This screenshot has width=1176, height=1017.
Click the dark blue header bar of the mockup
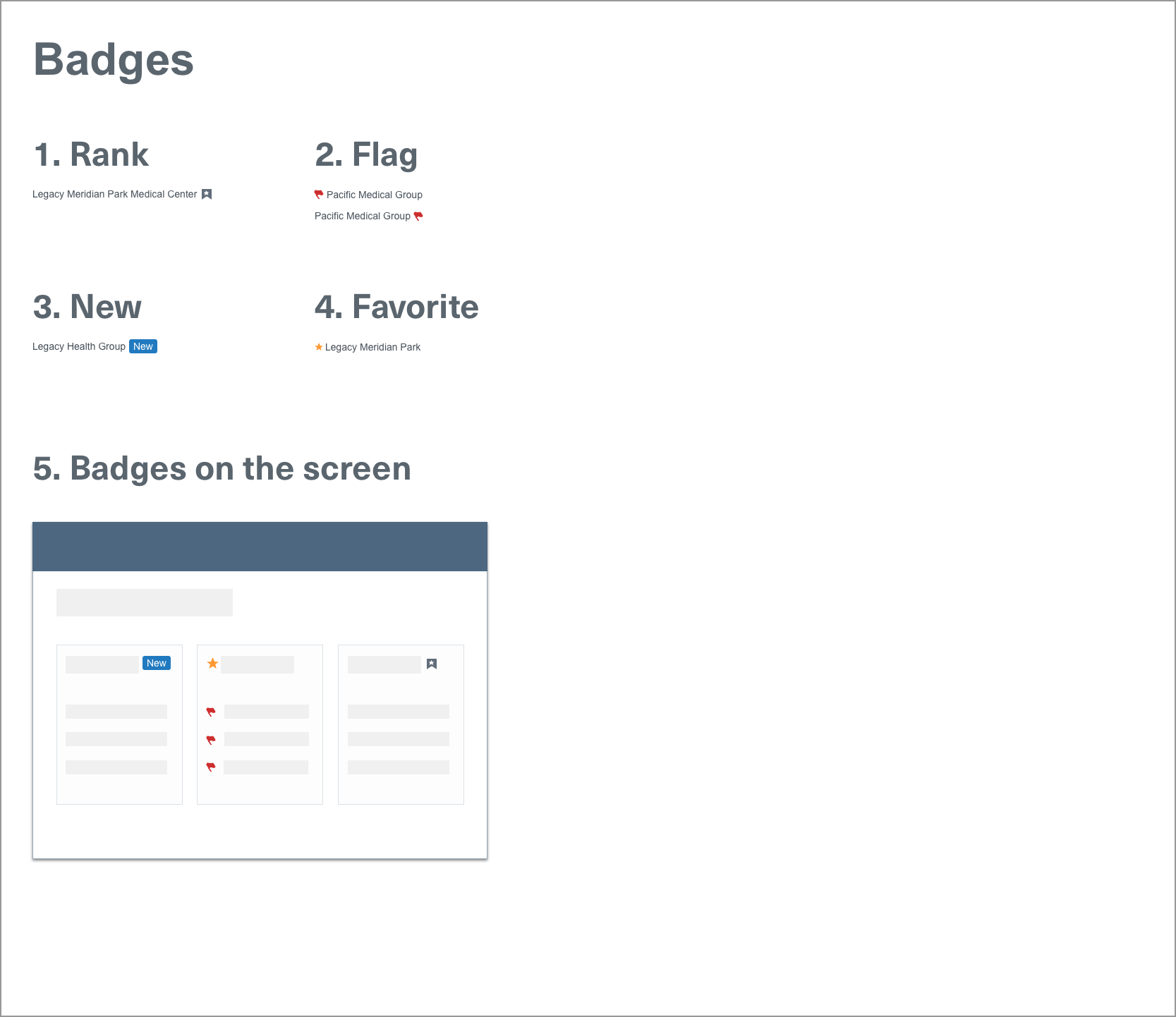260,547
